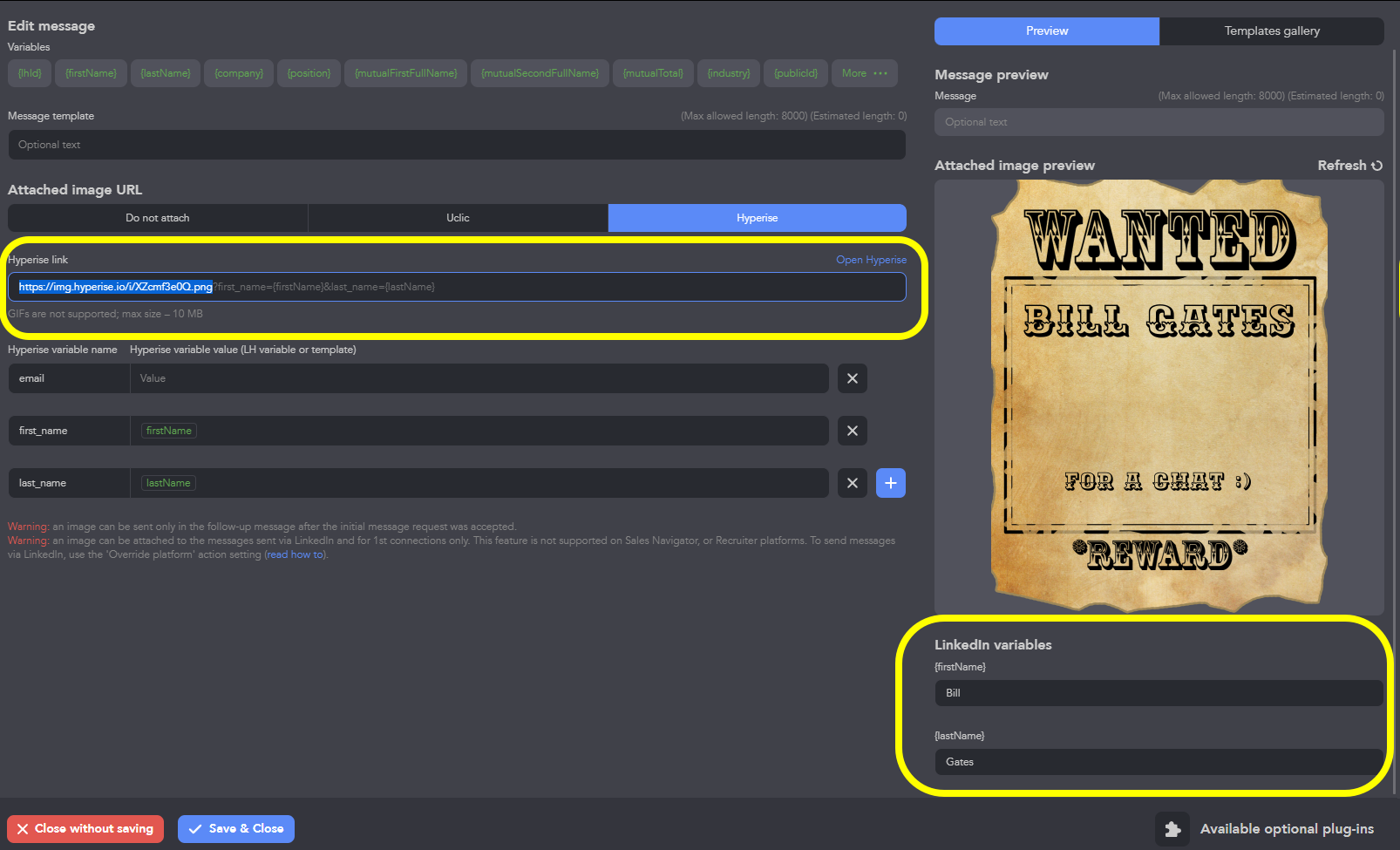The height and width of the screenshot is (850, 1400).
Task: Insert the {company} variable
Action: click(239, 73)
